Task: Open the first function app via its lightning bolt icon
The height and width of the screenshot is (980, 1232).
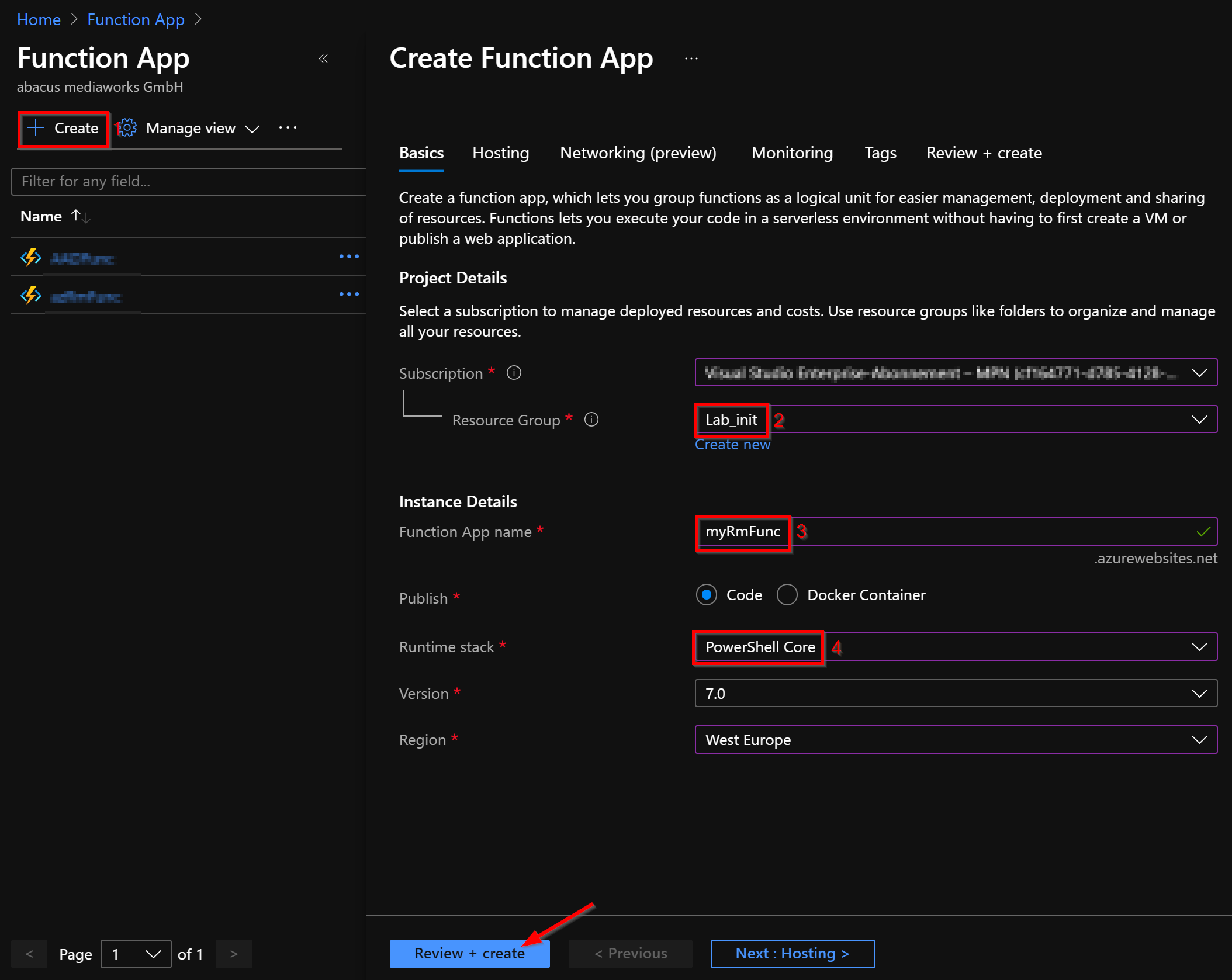Action: click(x=30, y=257)
